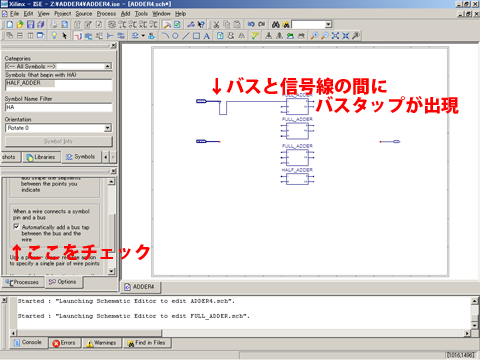
Task: Switch to the Console tab
Action: (28, 342)
